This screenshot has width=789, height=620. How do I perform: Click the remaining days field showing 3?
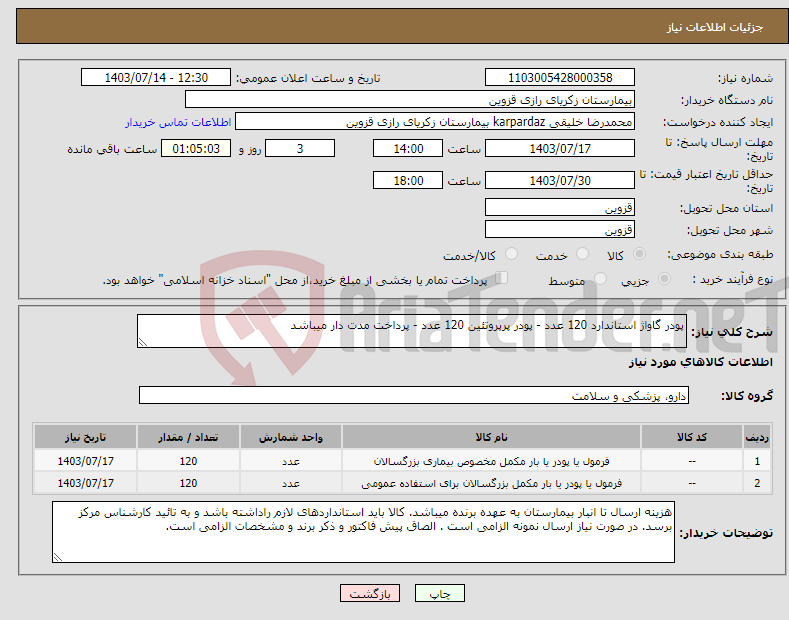(x=300, y=148)
